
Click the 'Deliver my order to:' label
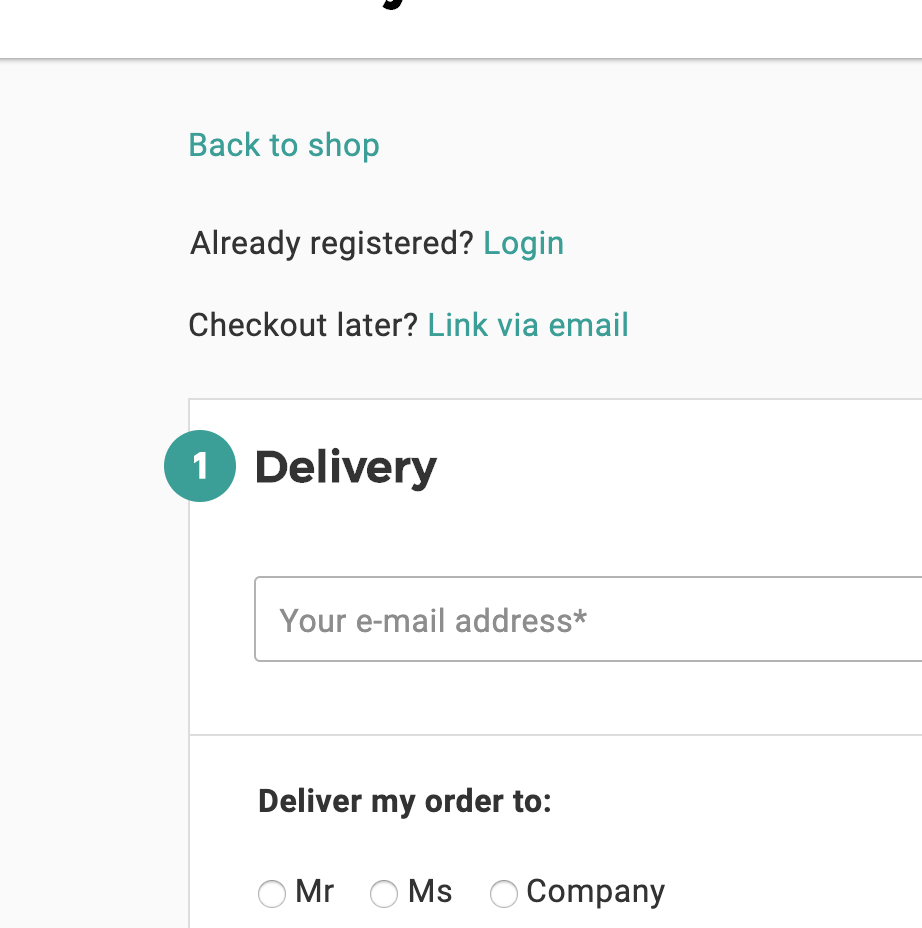[x=405, y=801]
